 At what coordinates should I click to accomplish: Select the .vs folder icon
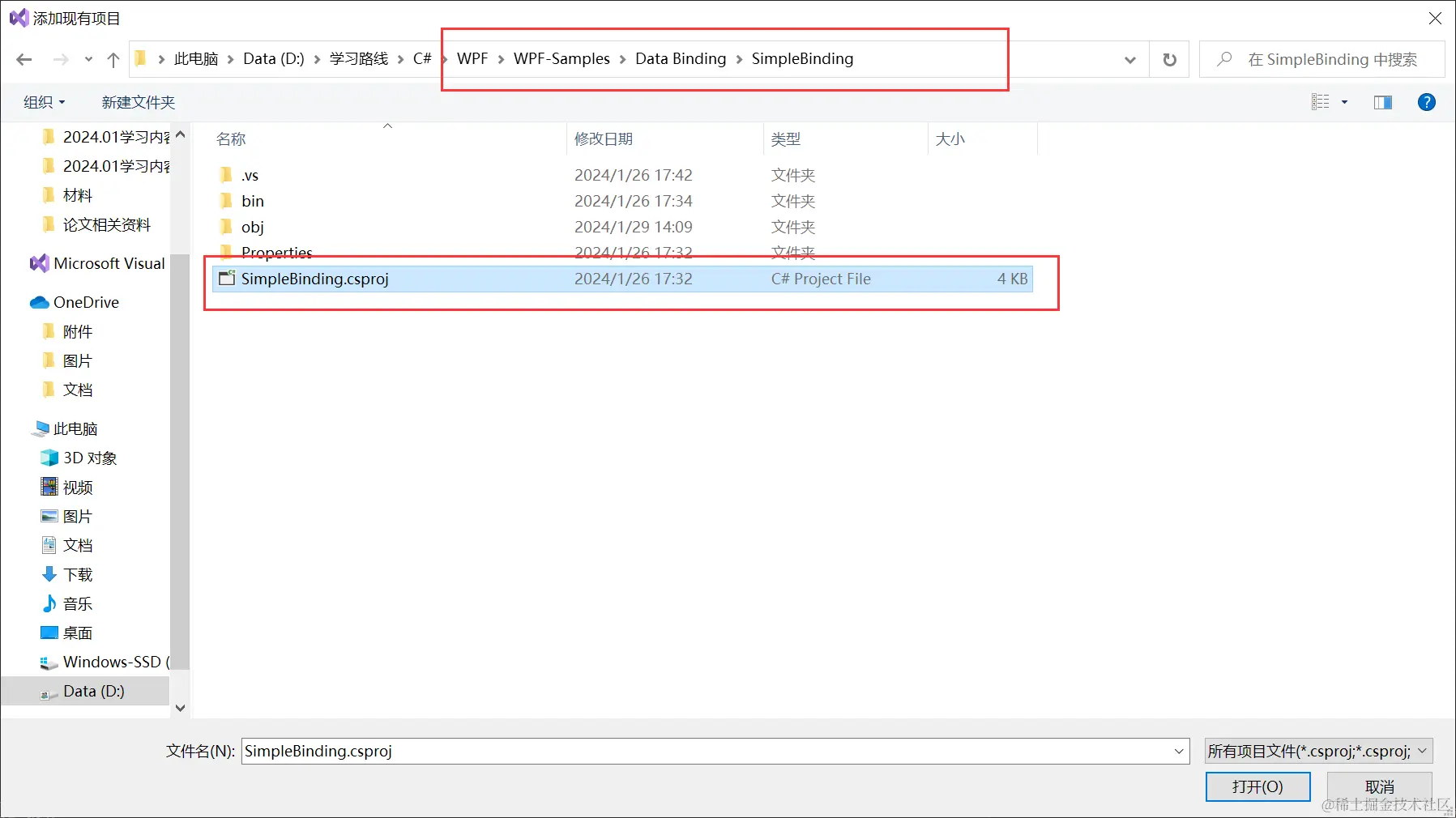tap(227, 175)
